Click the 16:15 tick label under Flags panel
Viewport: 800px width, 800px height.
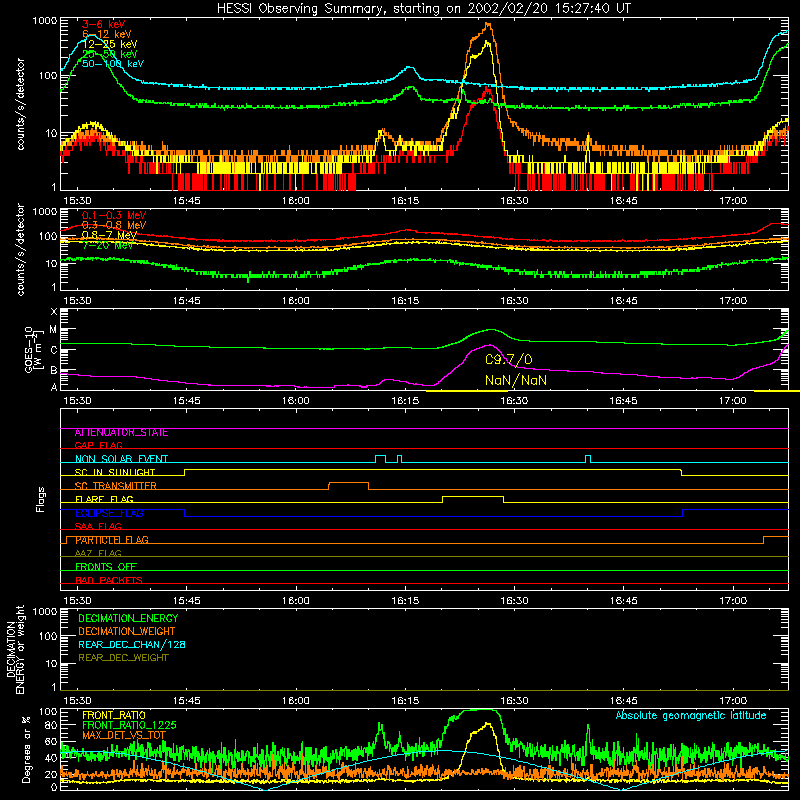click(x=405, y=601)
